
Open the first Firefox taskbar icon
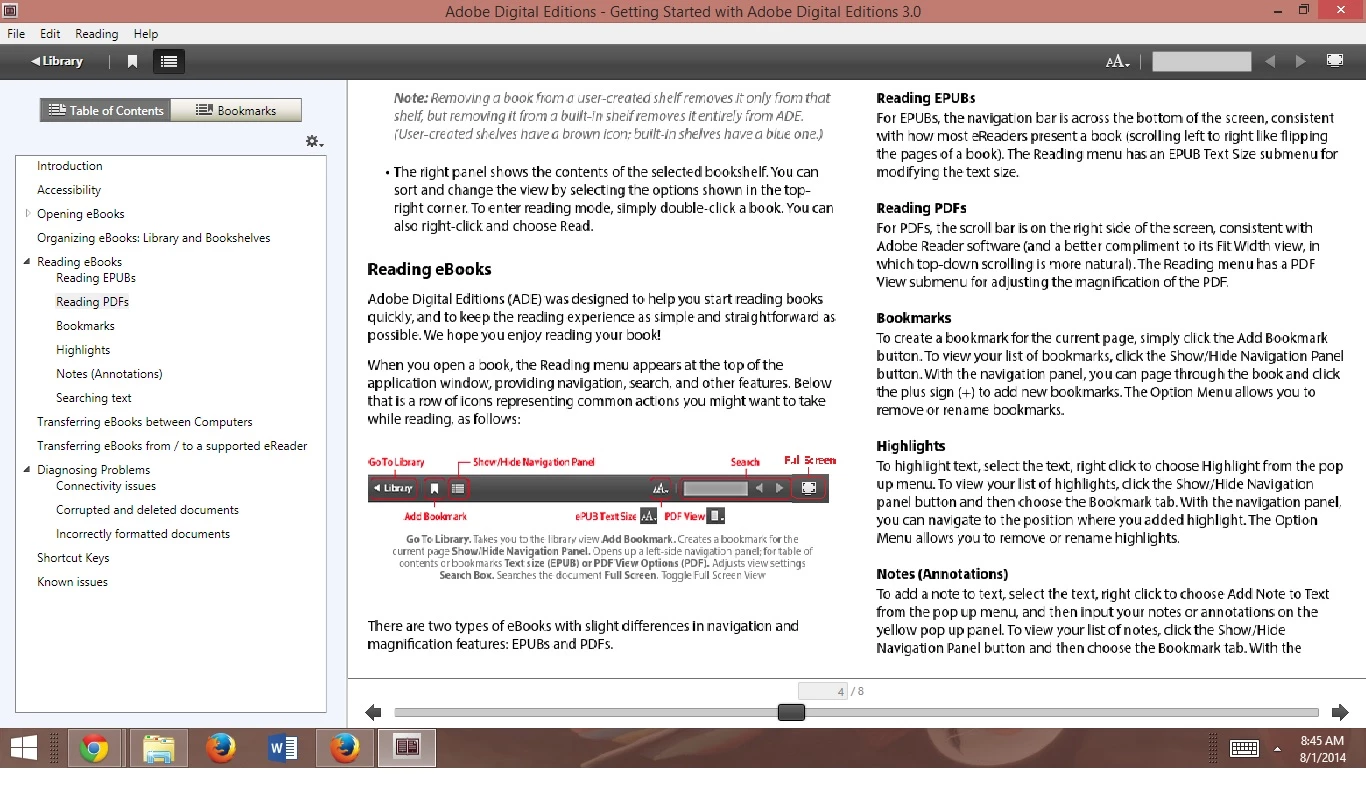(x=220, y=748)
